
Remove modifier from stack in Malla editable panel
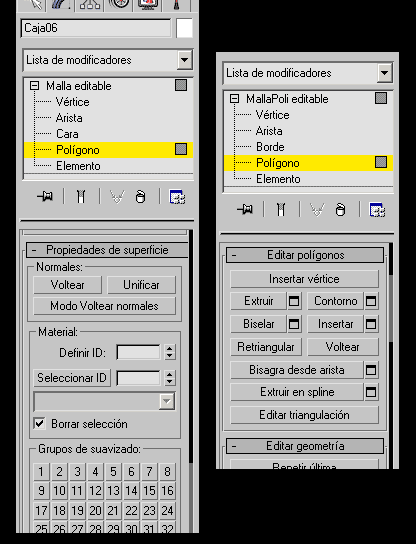point(140,197)
